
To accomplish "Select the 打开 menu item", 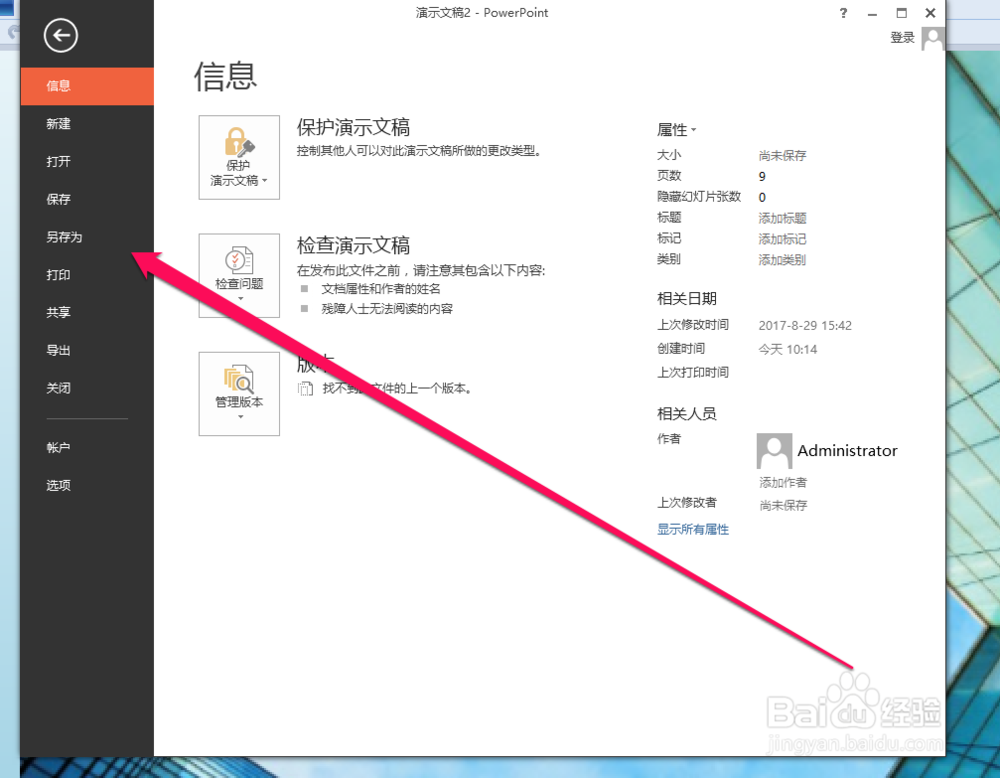I will 87,161.
